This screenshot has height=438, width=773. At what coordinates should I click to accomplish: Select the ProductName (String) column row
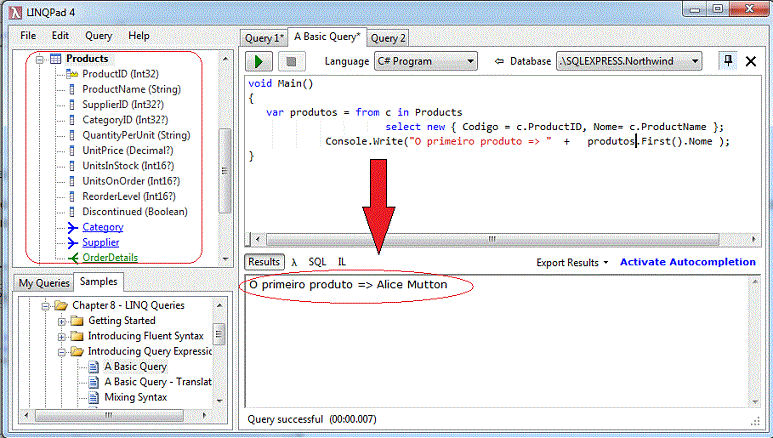(x=131, y=89)
